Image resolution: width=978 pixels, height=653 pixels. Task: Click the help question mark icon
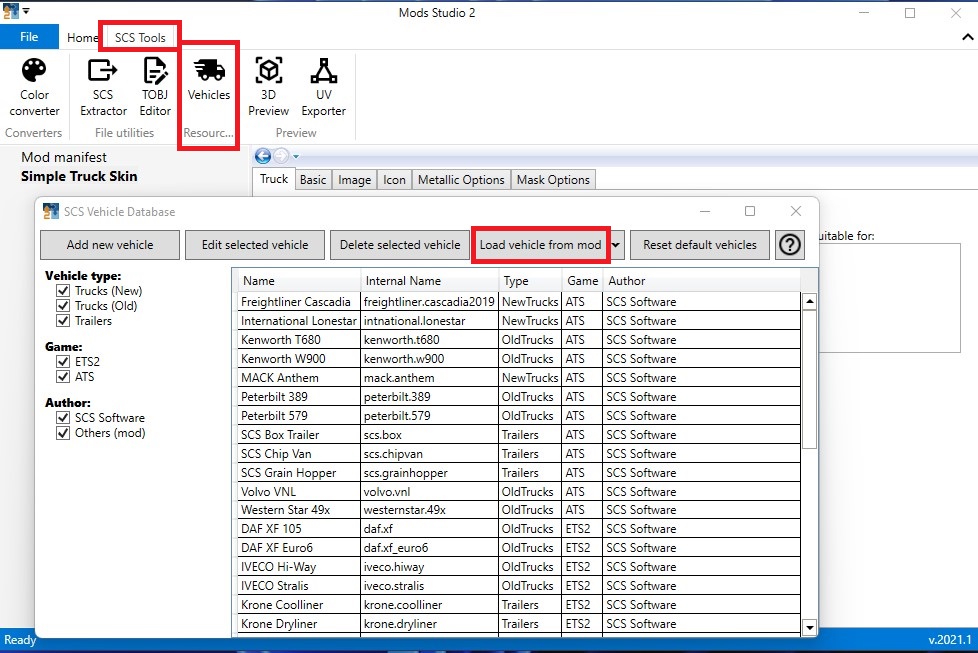tap(790, 245)
